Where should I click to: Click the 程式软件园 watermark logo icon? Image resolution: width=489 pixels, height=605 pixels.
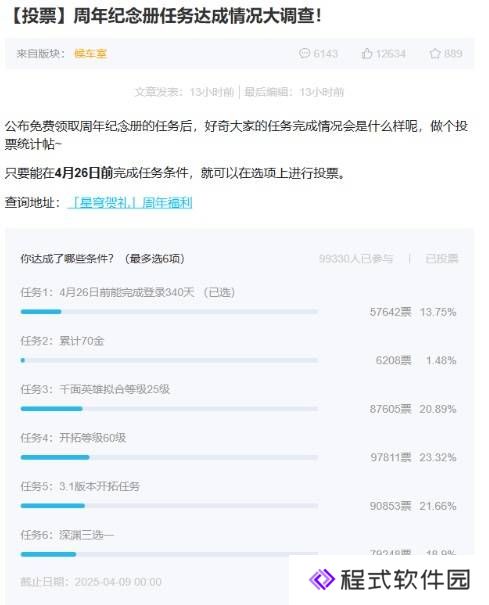coord(321,579)
